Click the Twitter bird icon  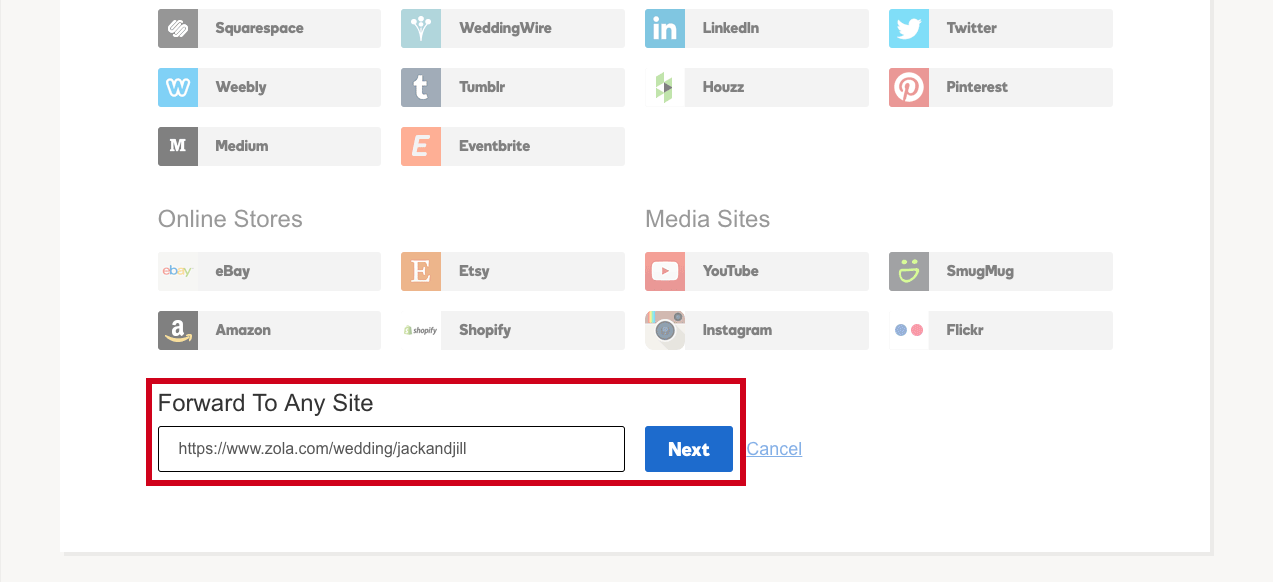point(909,28)
